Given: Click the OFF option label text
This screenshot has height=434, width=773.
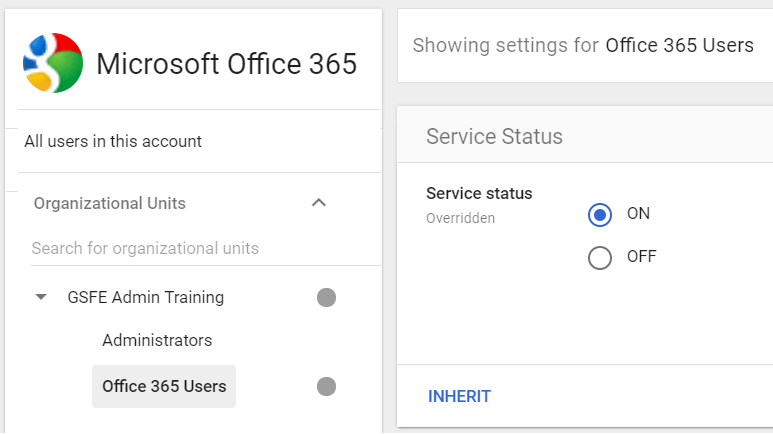Looking at the screenshot, I should pyautogui.click(x=641, y=257).
